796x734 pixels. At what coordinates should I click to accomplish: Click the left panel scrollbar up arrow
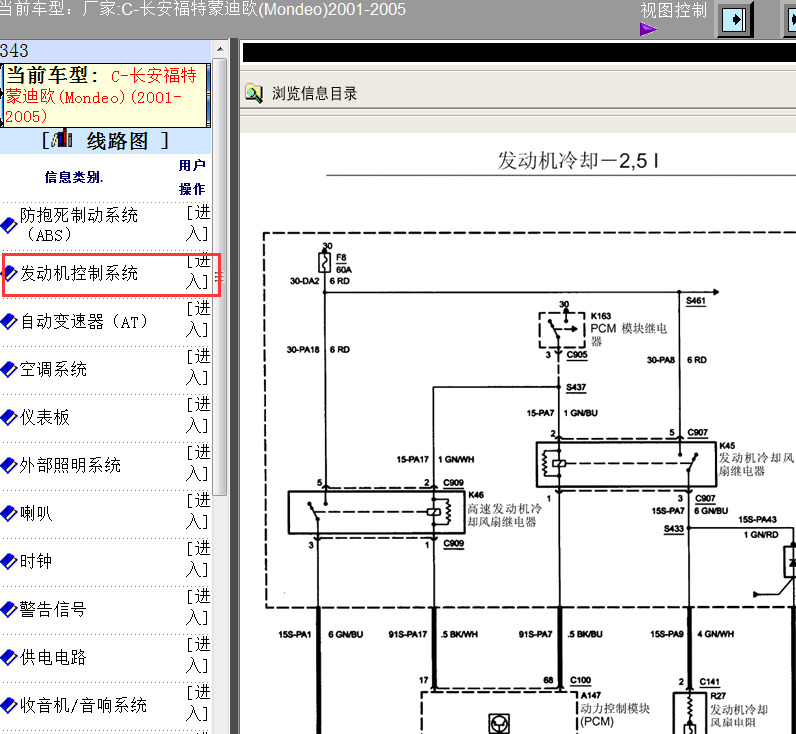coord(220,49)
